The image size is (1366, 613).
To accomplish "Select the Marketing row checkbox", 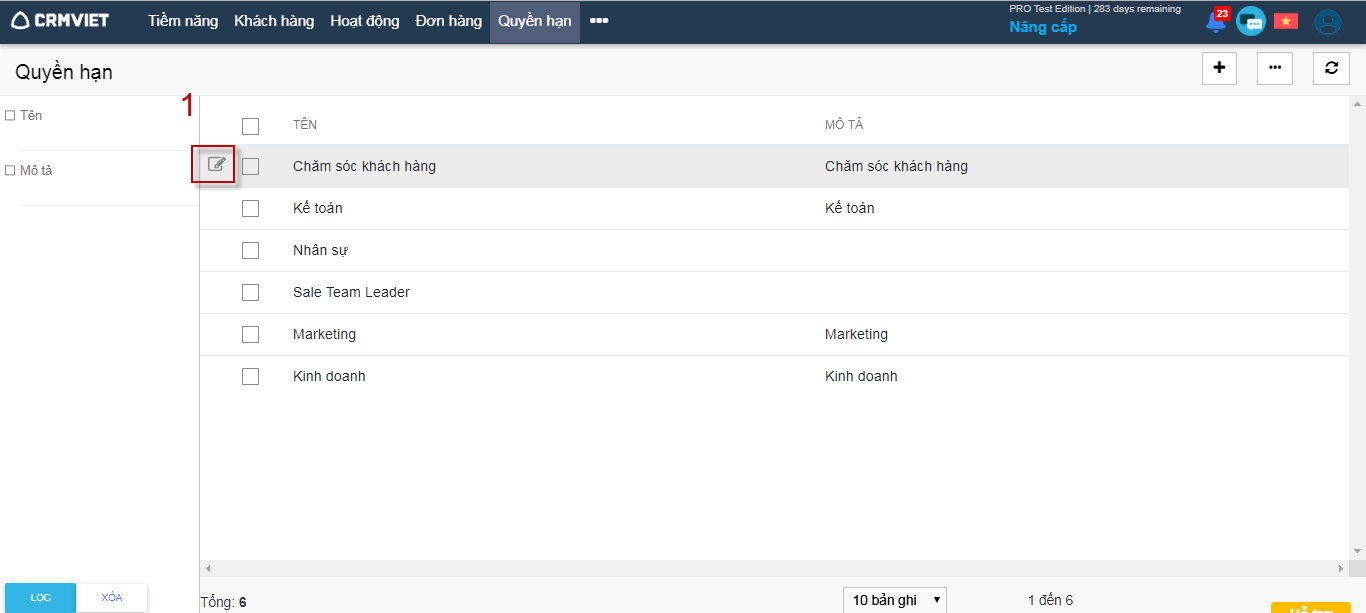I will pos(250,334).
